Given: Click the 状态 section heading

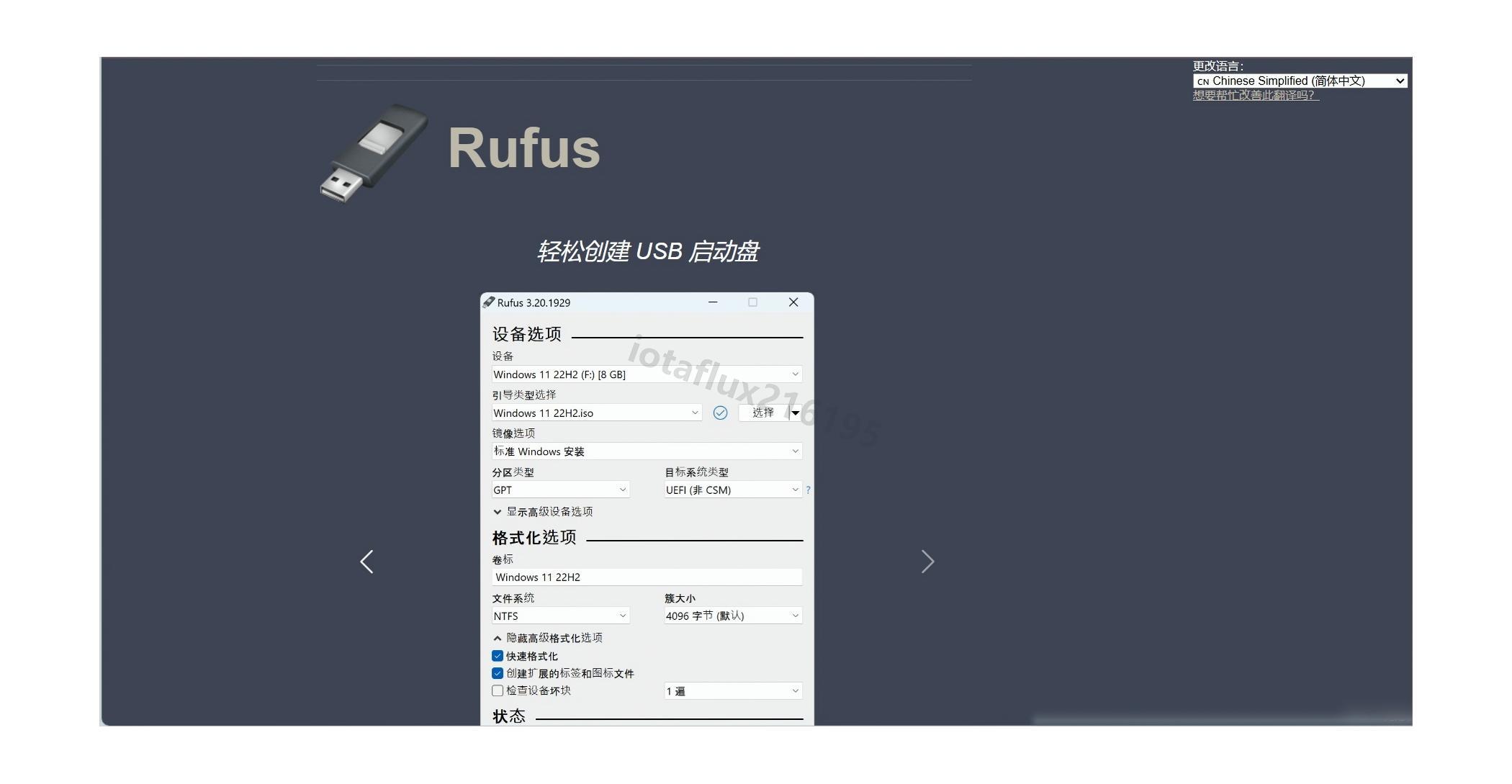Looking at the screenshot, I should (x=509, y=716).
